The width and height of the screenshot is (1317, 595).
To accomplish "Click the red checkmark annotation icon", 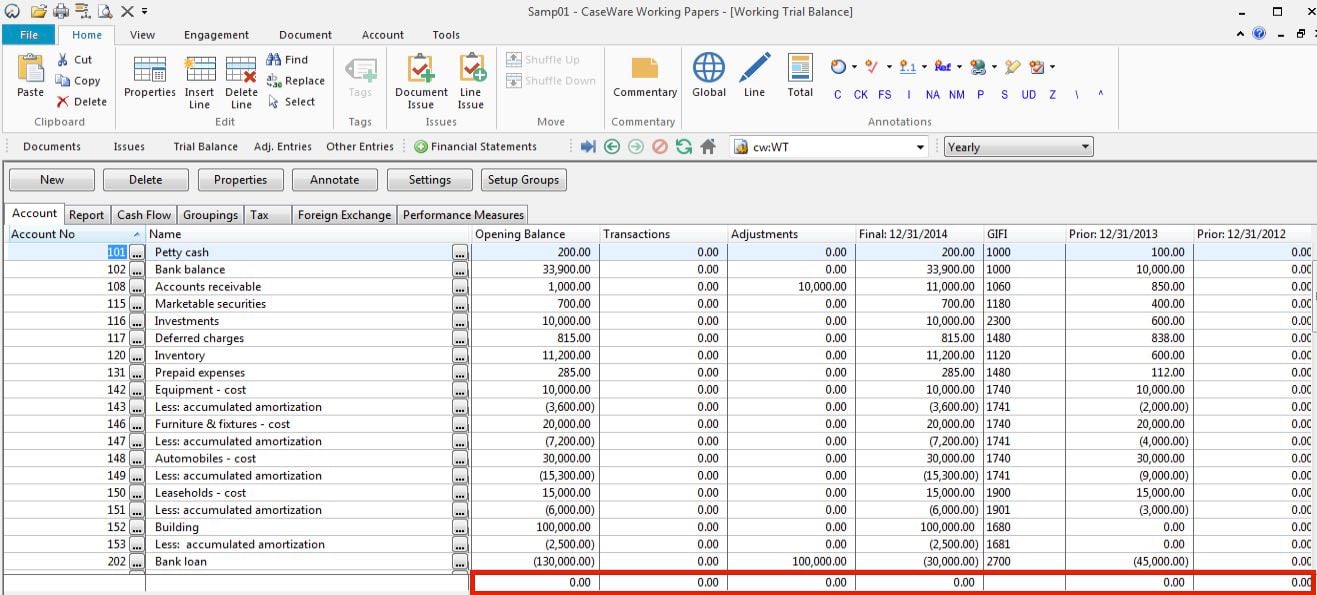I will click(871, 67).
